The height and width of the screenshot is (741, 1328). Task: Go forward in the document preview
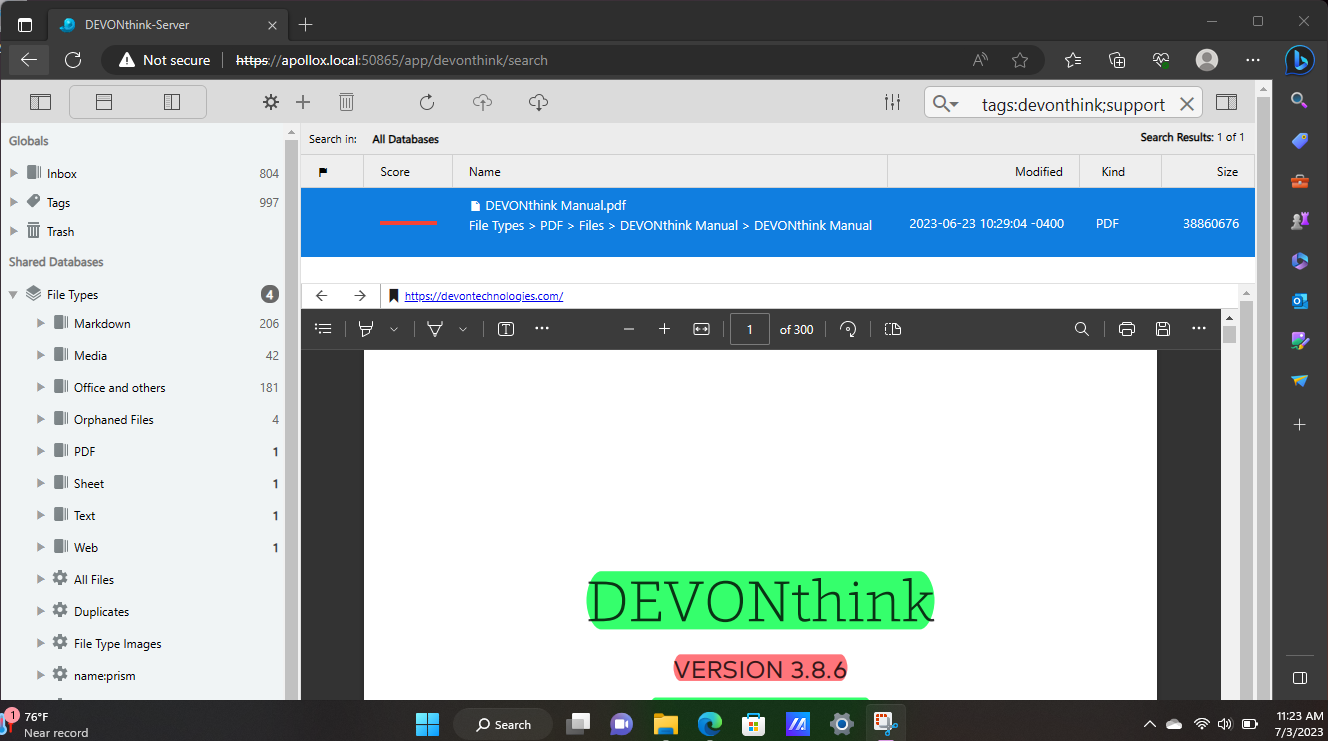(x=360, y=295)
